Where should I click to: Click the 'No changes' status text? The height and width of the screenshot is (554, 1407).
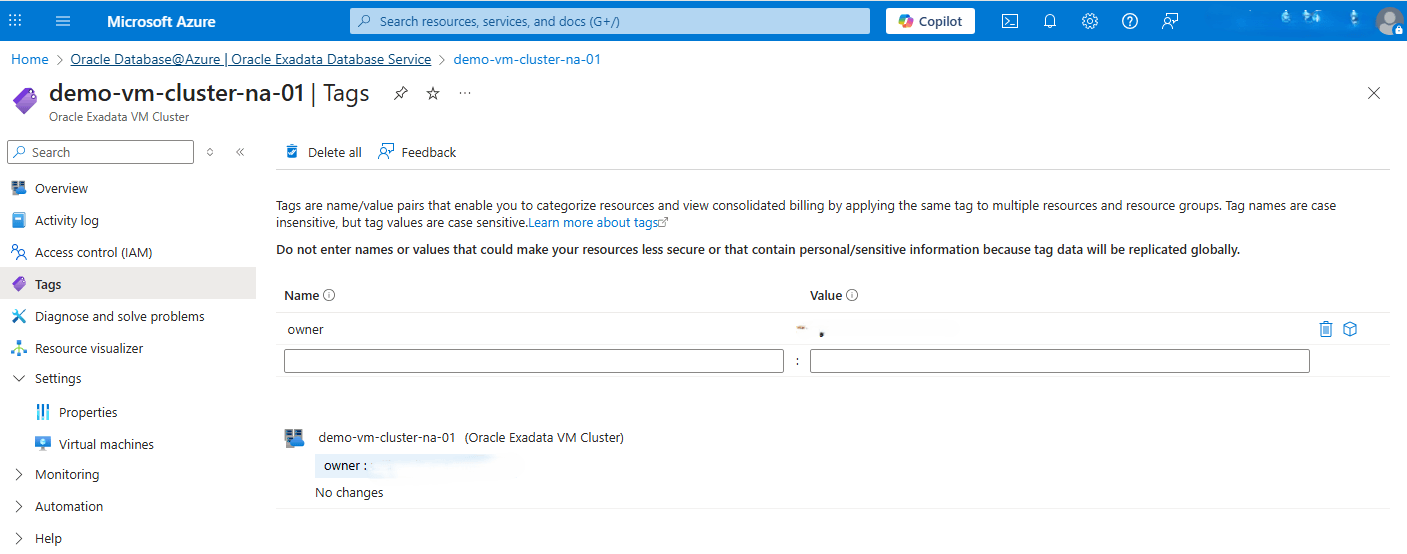coord(349,492)
